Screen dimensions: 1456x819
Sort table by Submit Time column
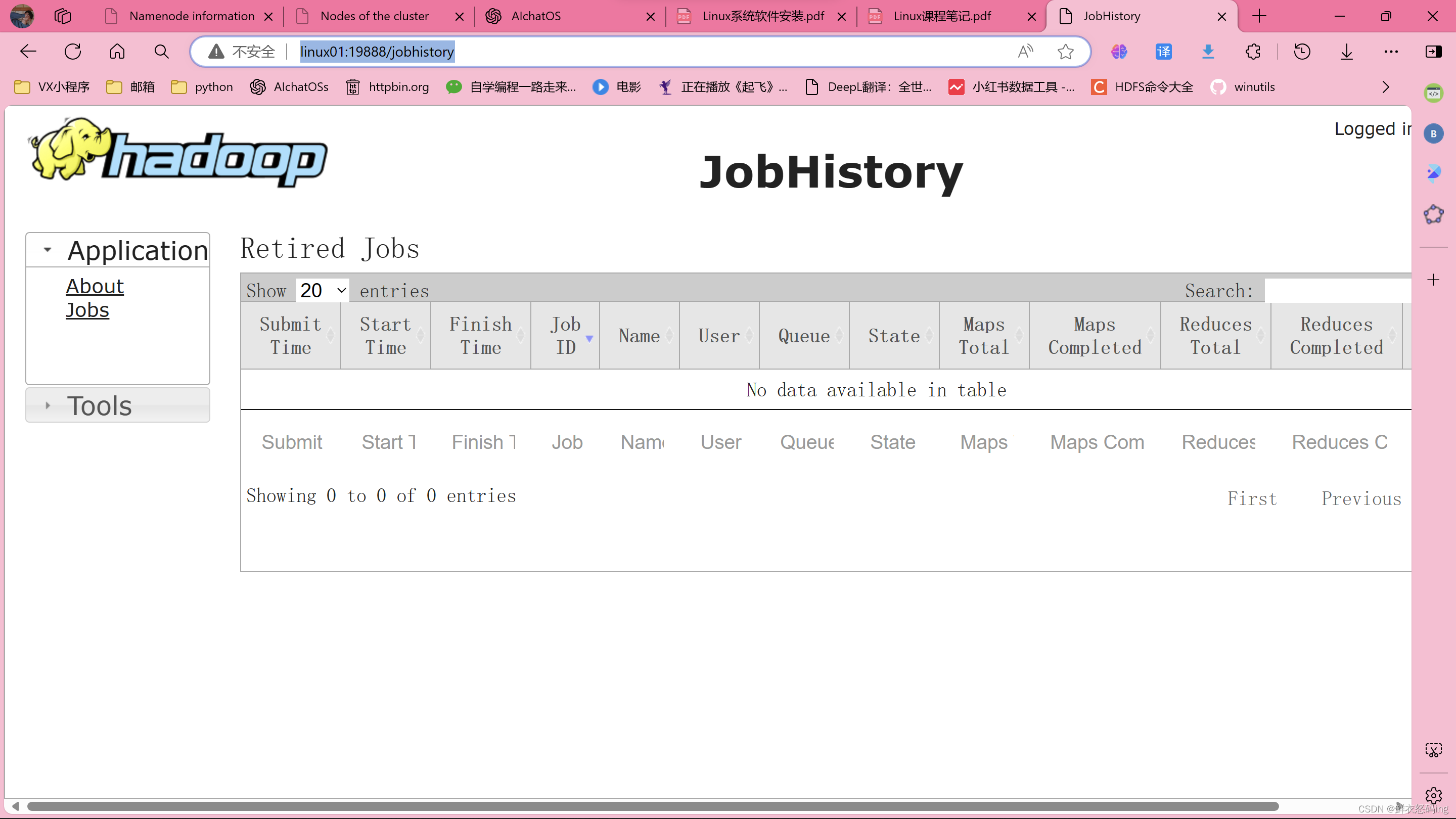coord(291,336)
